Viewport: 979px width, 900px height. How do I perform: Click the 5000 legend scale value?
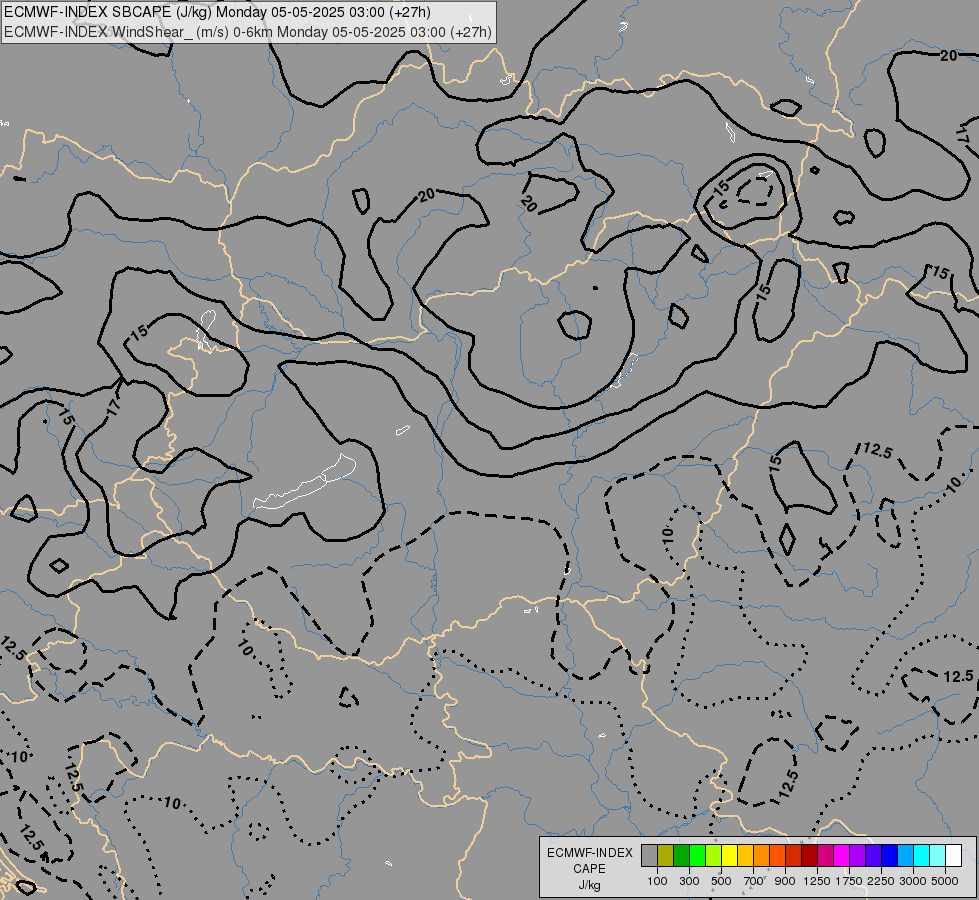click(945, 881)
